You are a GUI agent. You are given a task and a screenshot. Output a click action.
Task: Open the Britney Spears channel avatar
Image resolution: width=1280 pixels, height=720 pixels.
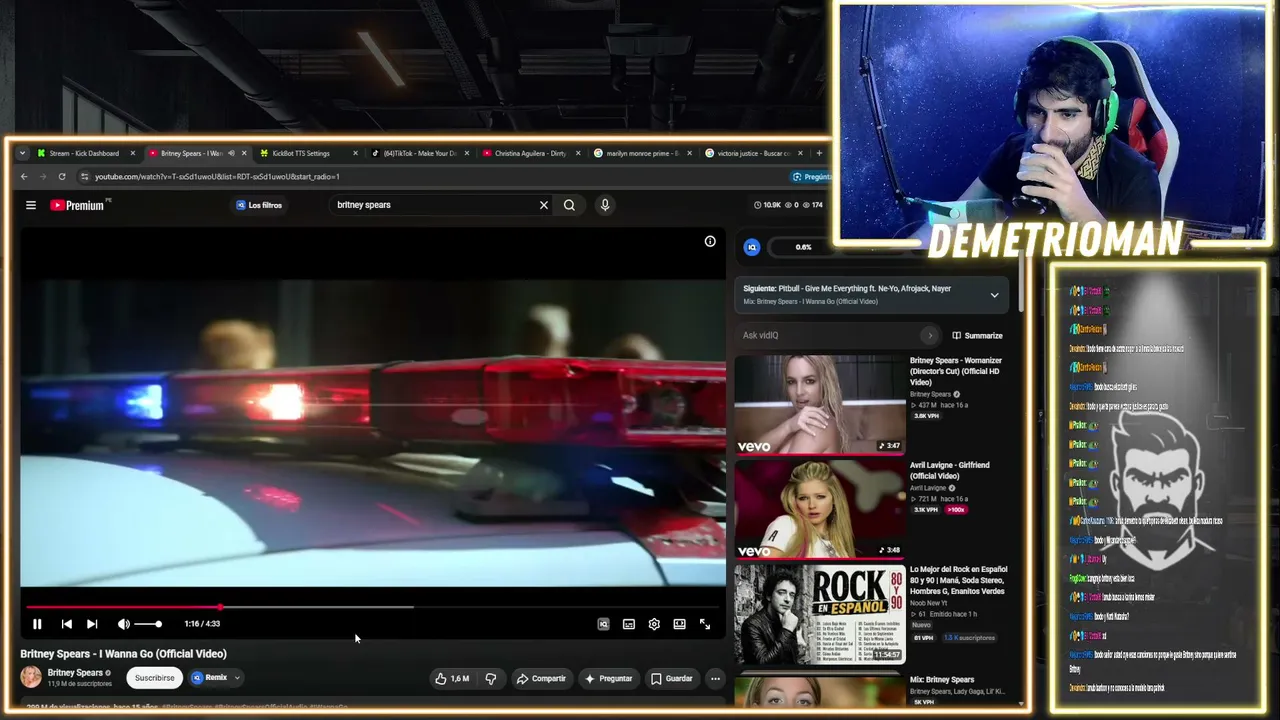31,677
